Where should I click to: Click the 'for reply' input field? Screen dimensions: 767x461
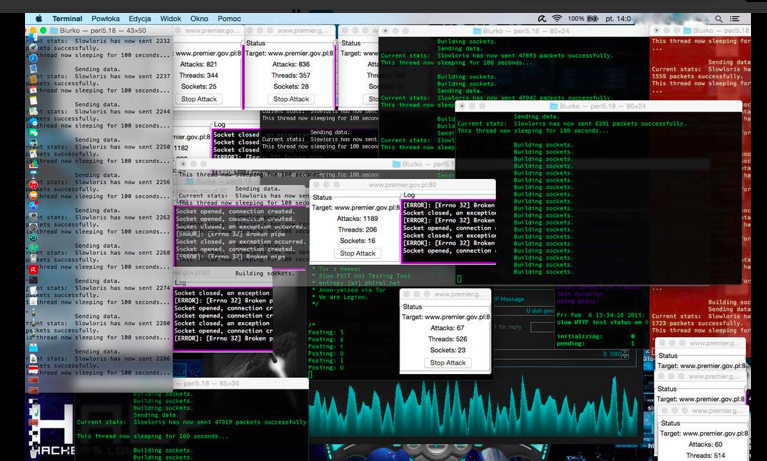tap(542, 327)
